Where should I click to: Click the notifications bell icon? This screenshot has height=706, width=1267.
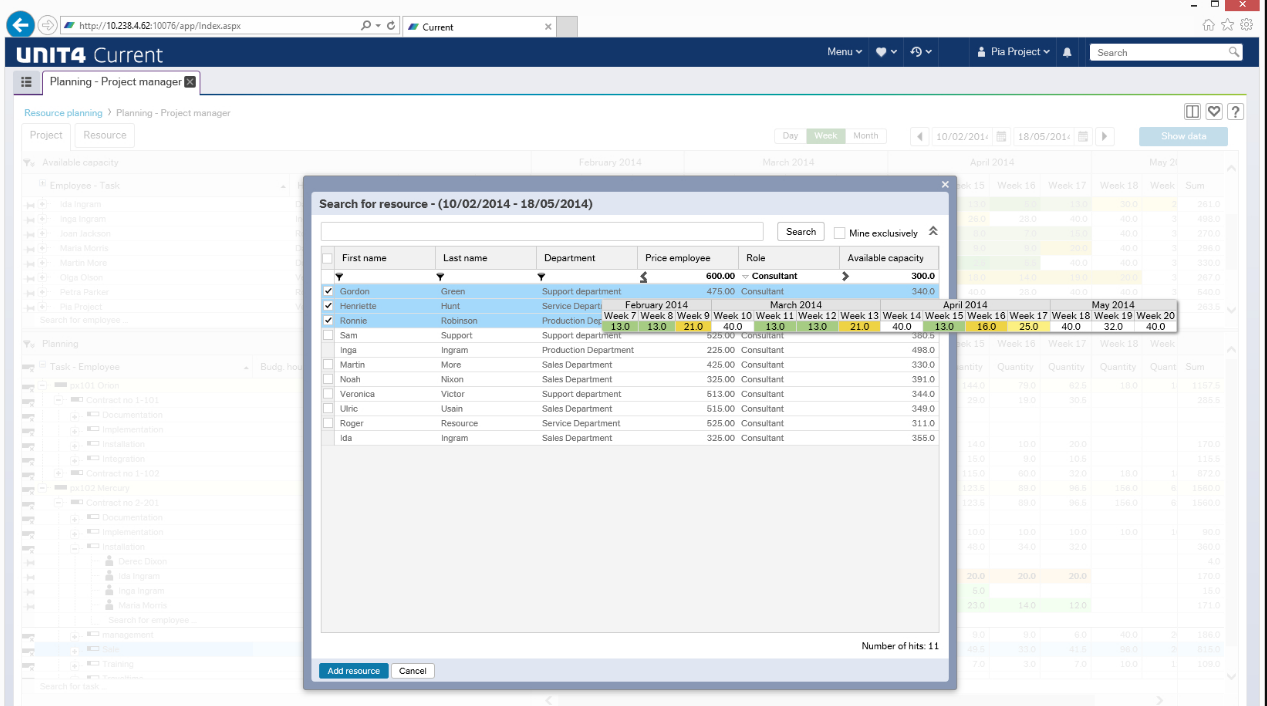pos(1067,52)
